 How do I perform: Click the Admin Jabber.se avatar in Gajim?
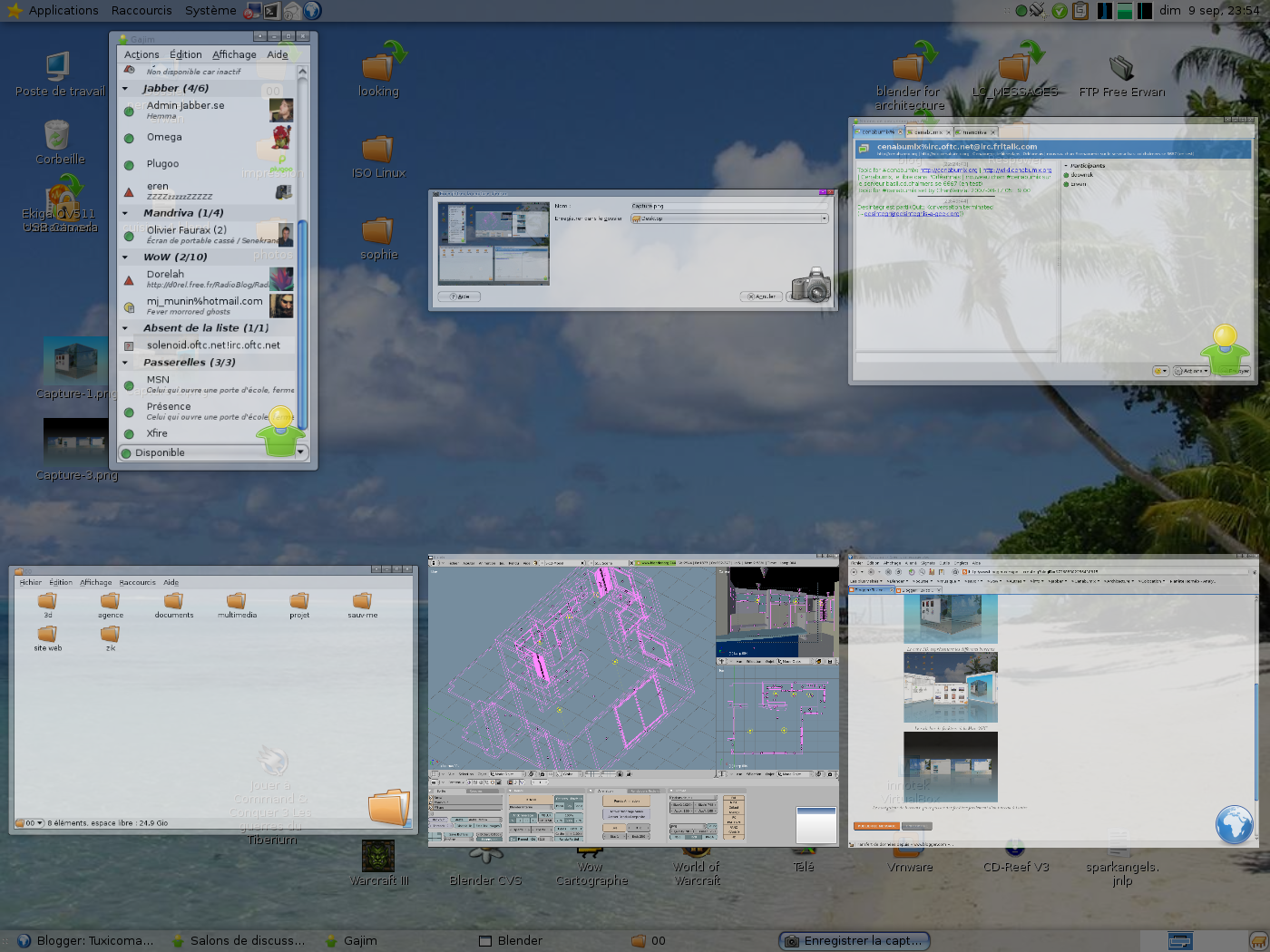[x=281, y=111]
